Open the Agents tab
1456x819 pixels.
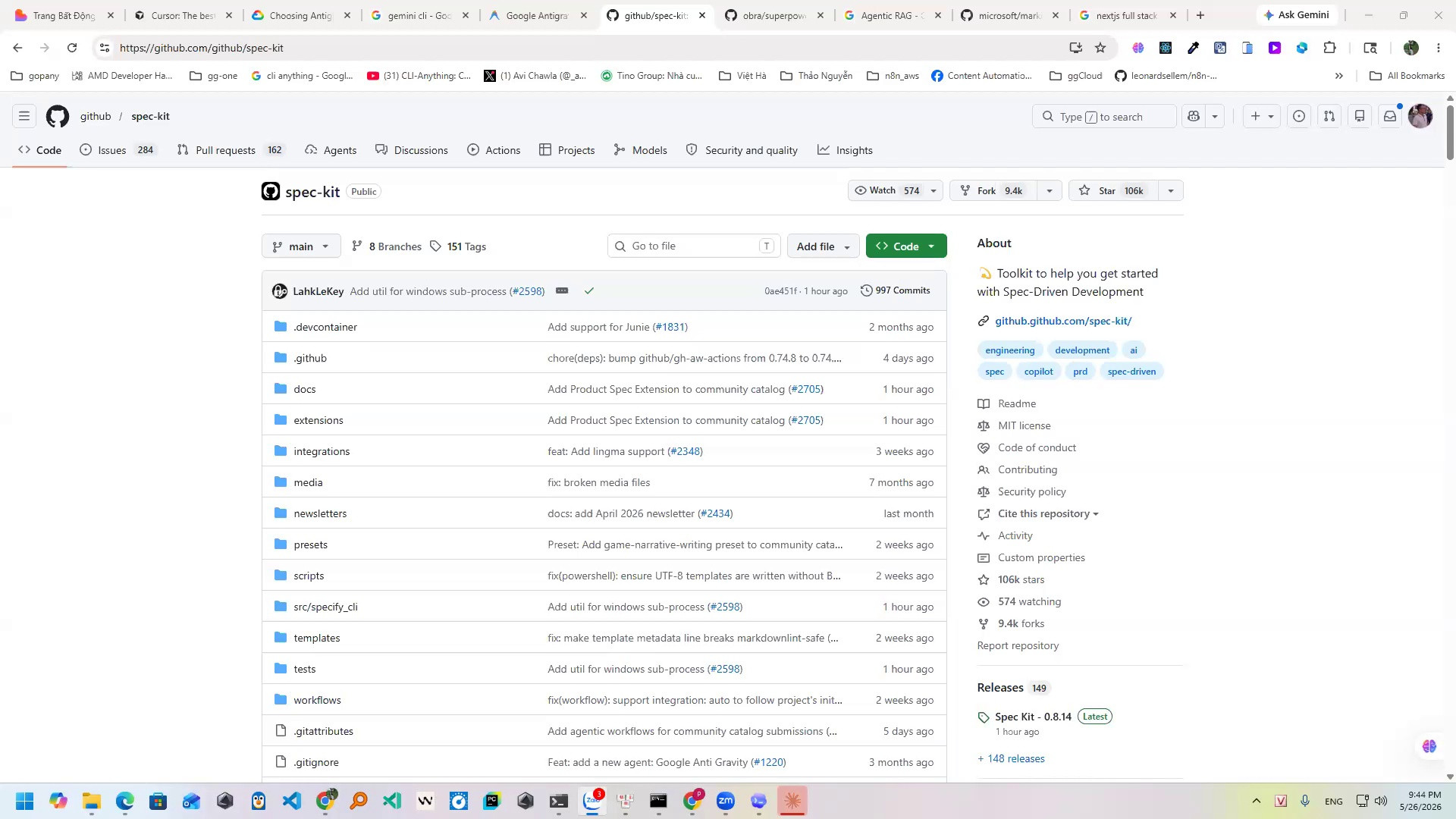tap(331, 150)
